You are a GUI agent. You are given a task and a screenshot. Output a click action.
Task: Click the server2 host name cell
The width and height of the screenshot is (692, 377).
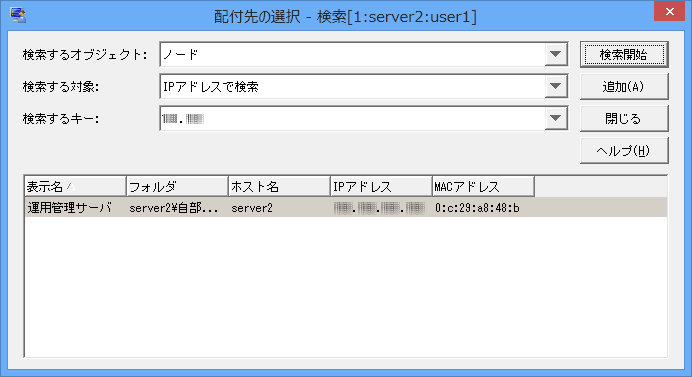[252, 208]
